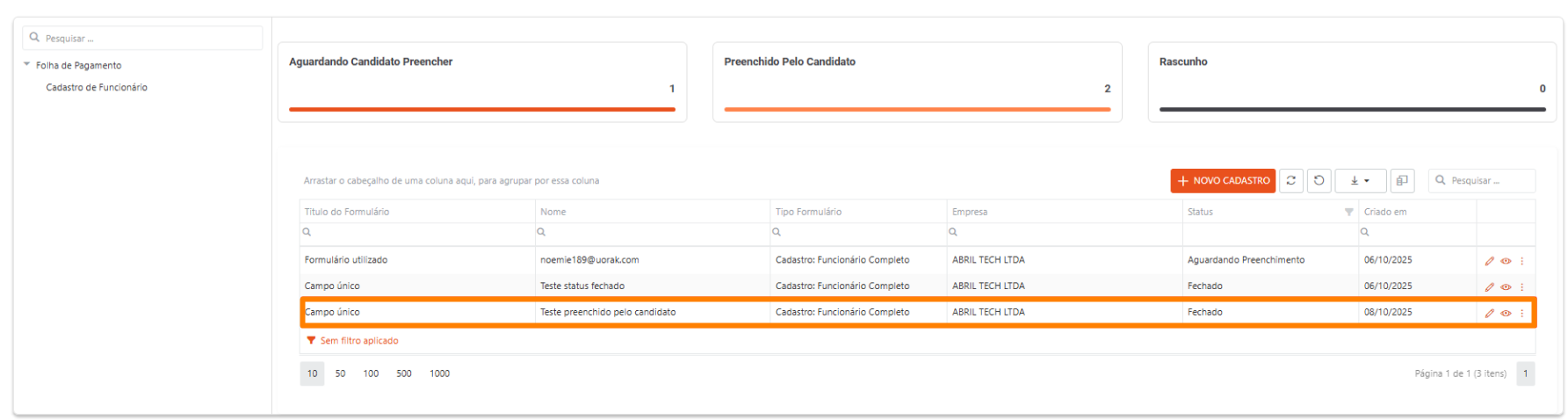Click the reset layout icon button
1568x420 pixels.
coord(1319,181)
